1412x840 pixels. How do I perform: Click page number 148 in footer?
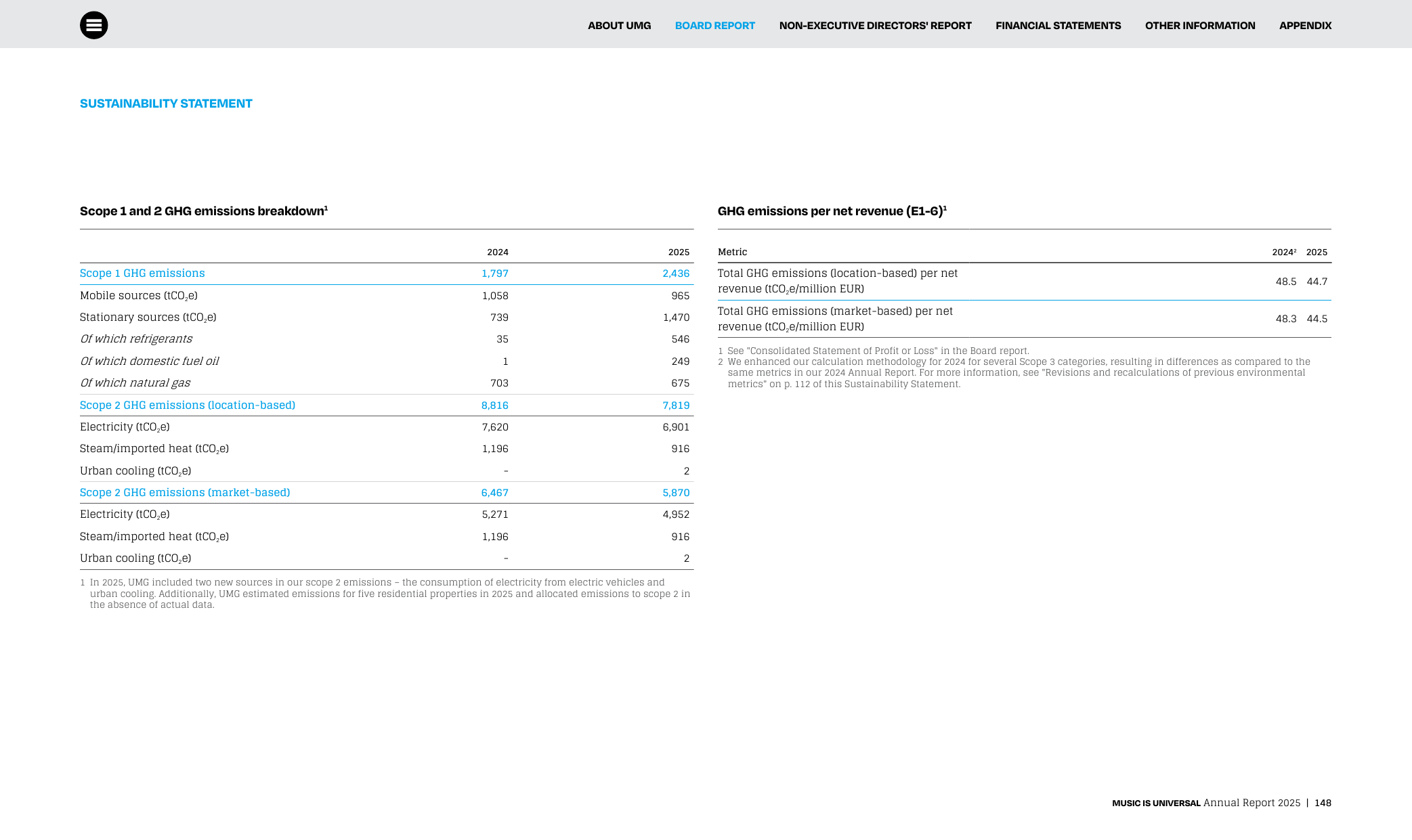point(1323,803)
